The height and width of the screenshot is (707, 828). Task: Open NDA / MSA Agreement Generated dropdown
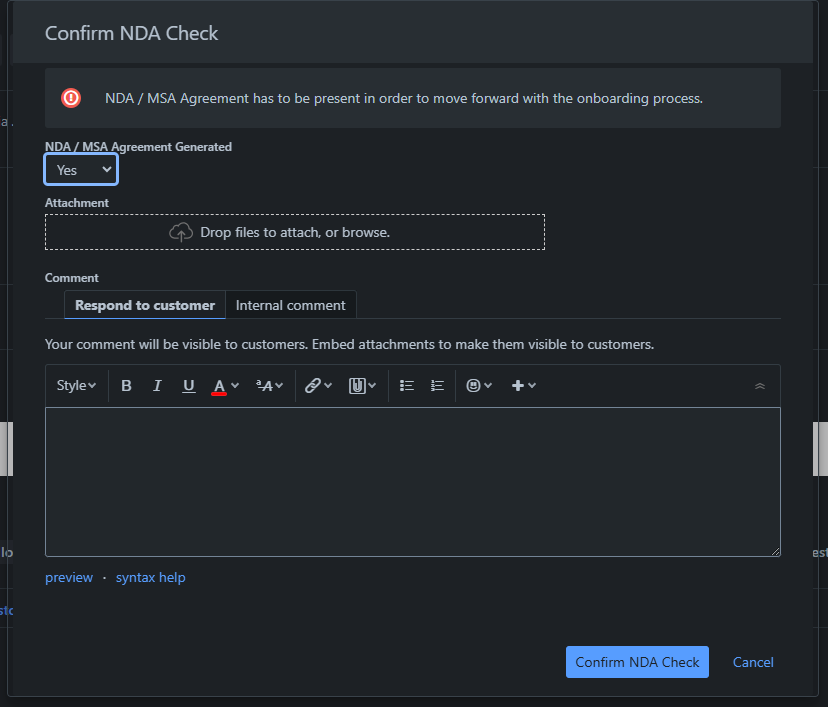(81, 169)
